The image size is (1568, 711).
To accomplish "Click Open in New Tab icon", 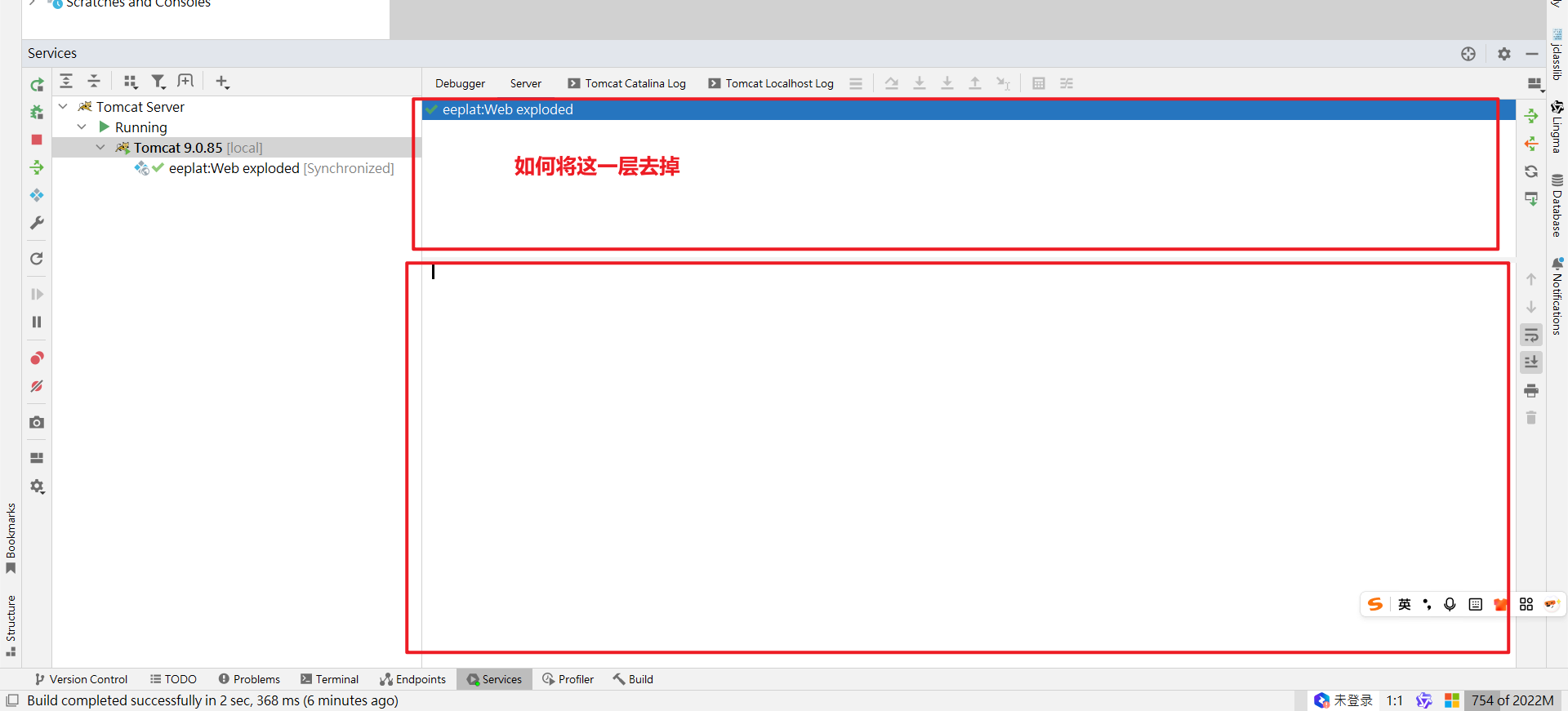I will (185, 81).
